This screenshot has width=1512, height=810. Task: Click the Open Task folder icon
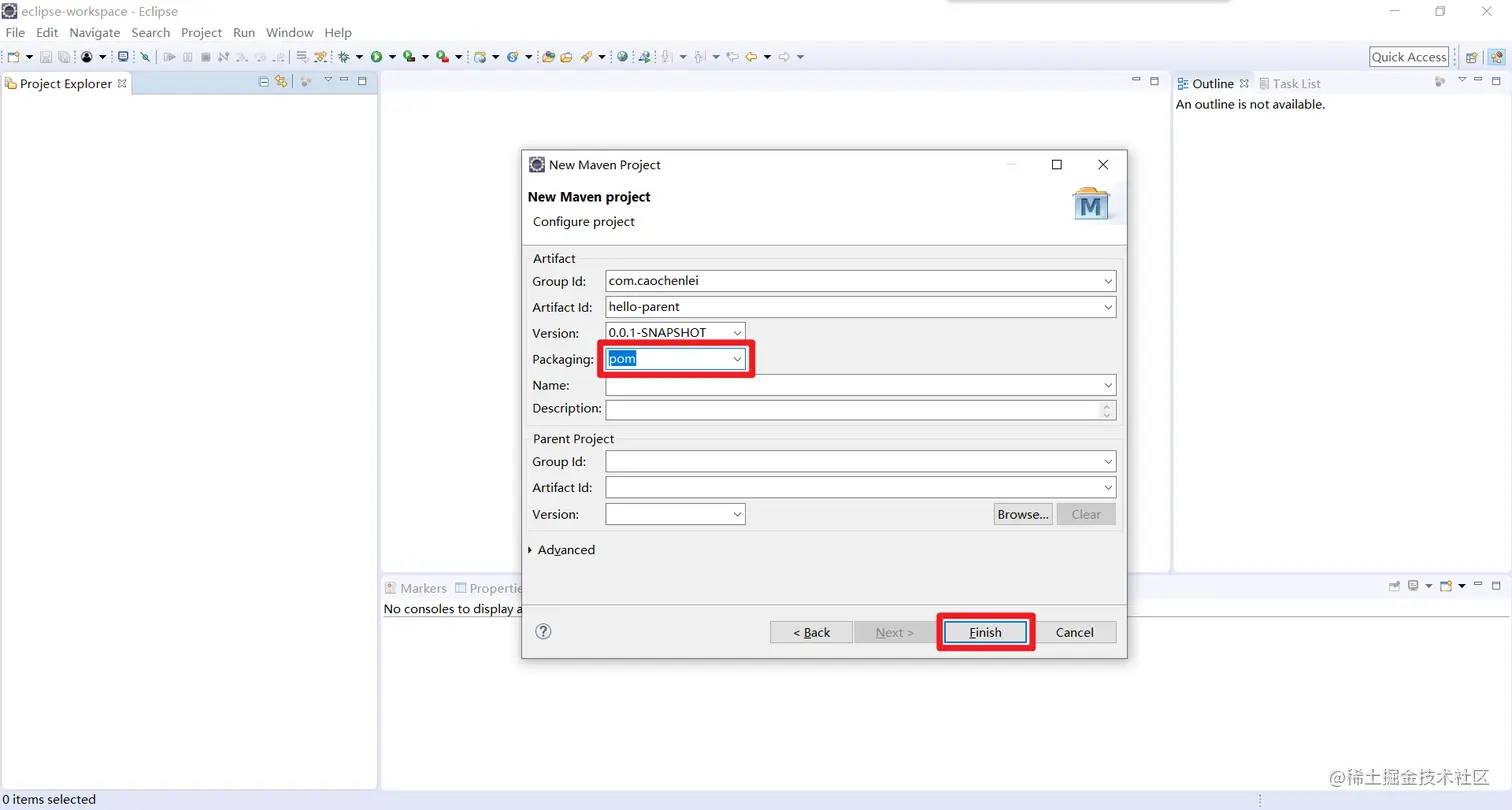point(566,57)
